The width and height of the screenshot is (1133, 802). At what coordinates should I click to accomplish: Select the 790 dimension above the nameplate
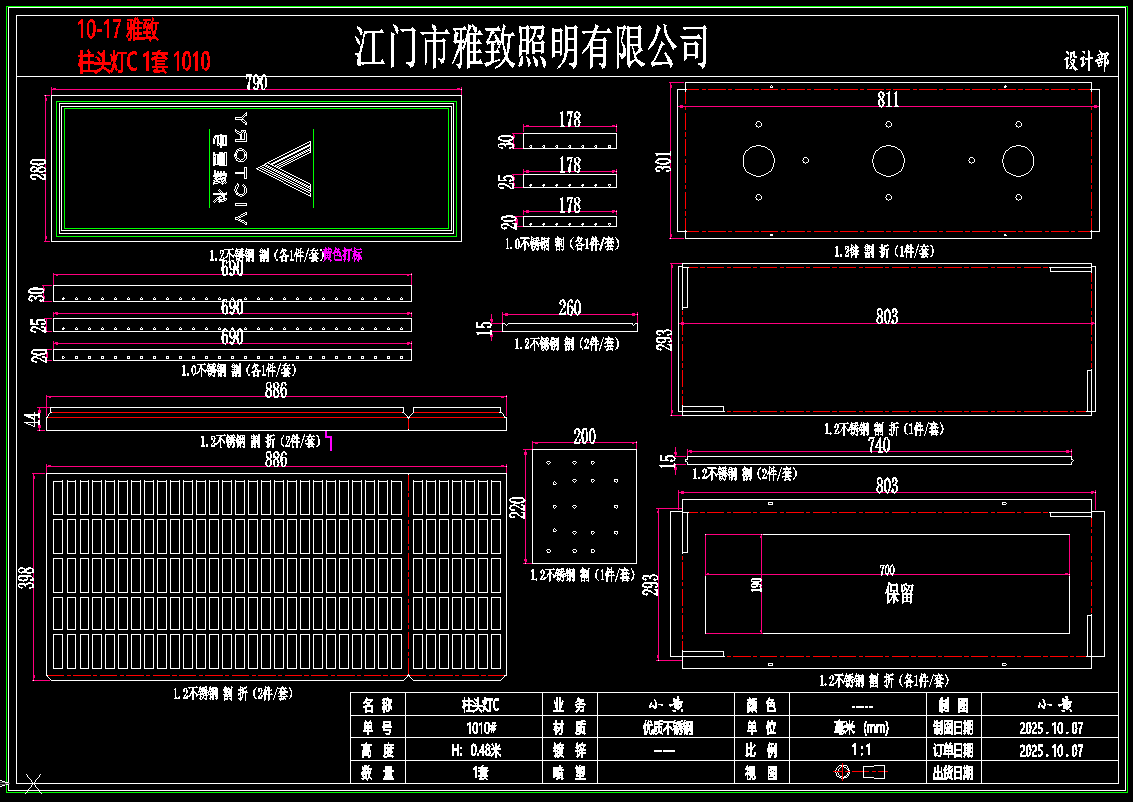pyautogui.click(x=255, y=84)
